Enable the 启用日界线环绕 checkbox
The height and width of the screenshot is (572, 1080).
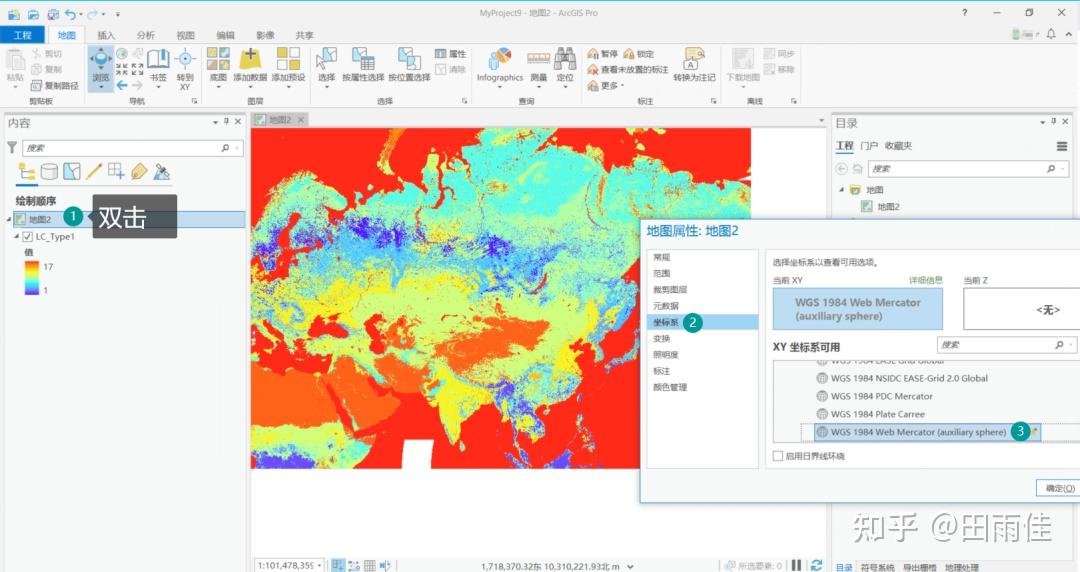click(x=778, y=456)
